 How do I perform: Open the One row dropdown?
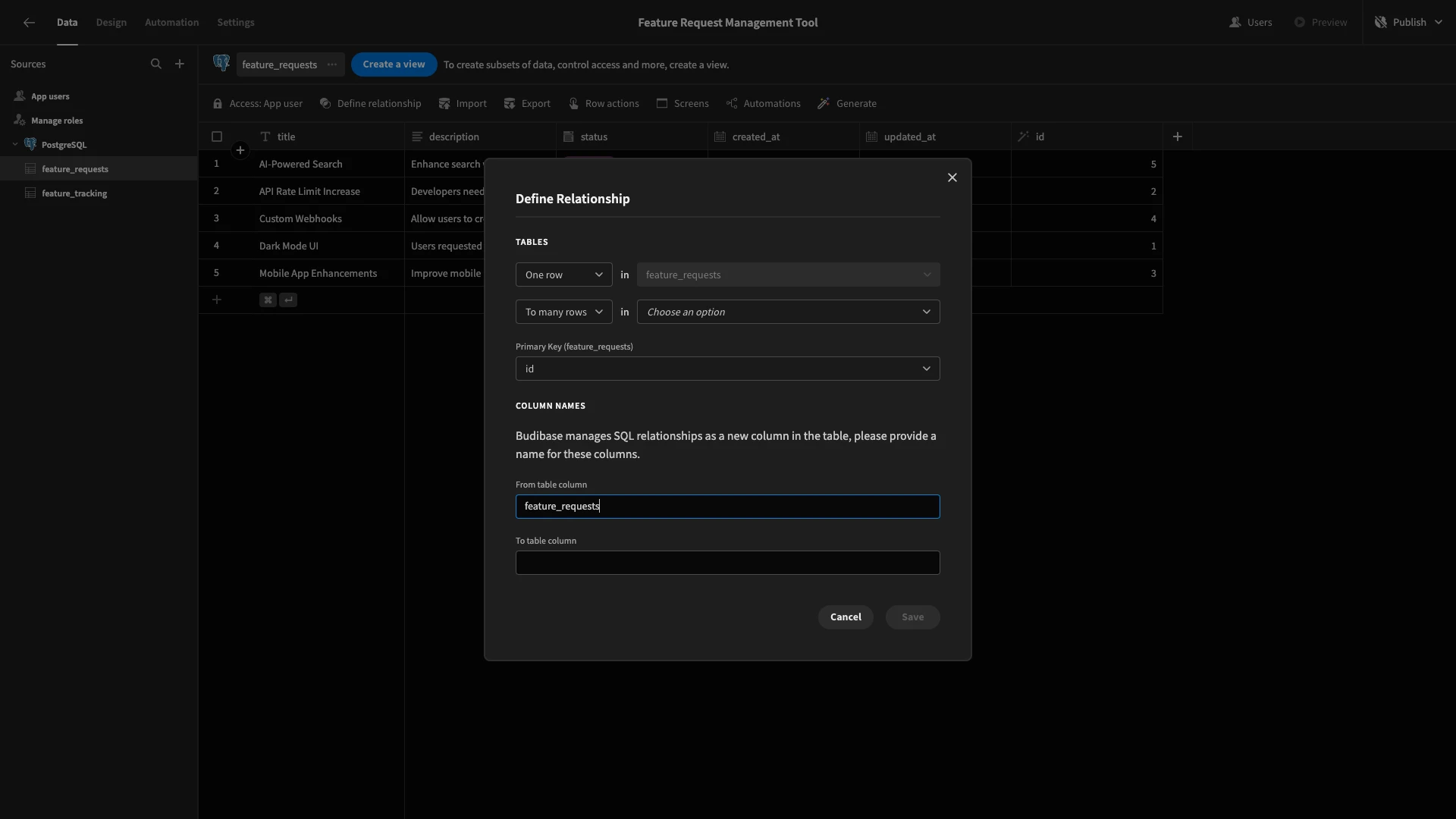pos(564,275)
